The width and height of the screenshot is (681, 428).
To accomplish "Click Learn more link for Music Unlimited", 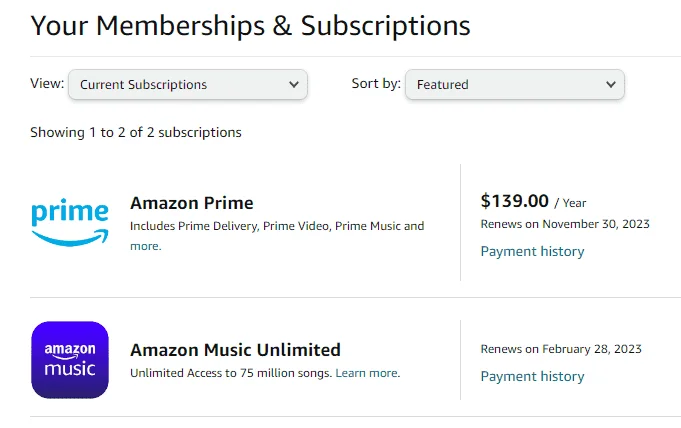I will [368, 373].
